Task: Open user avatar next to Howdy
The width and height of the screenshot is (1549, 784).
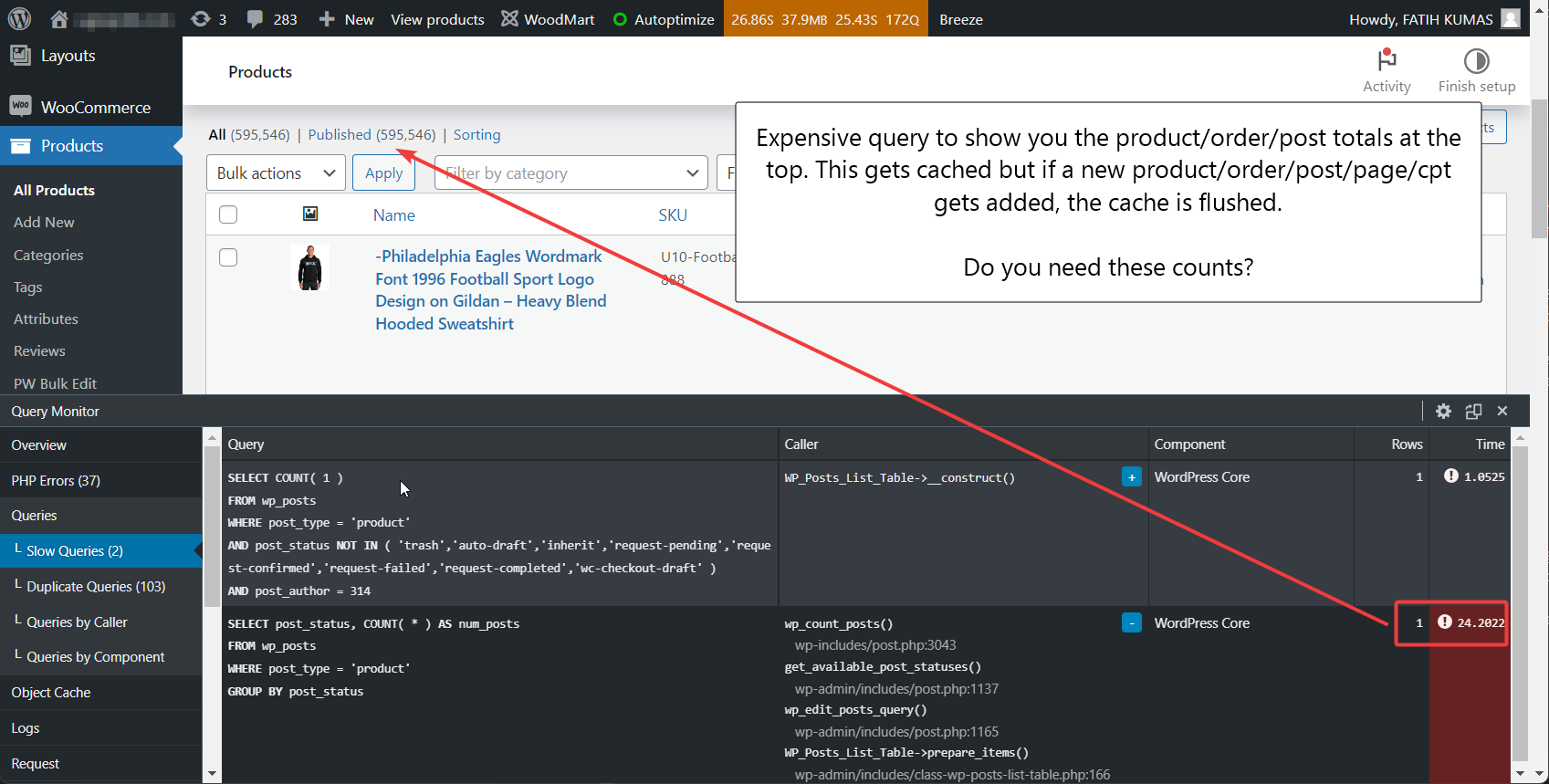Action: tap(1511, 19)
